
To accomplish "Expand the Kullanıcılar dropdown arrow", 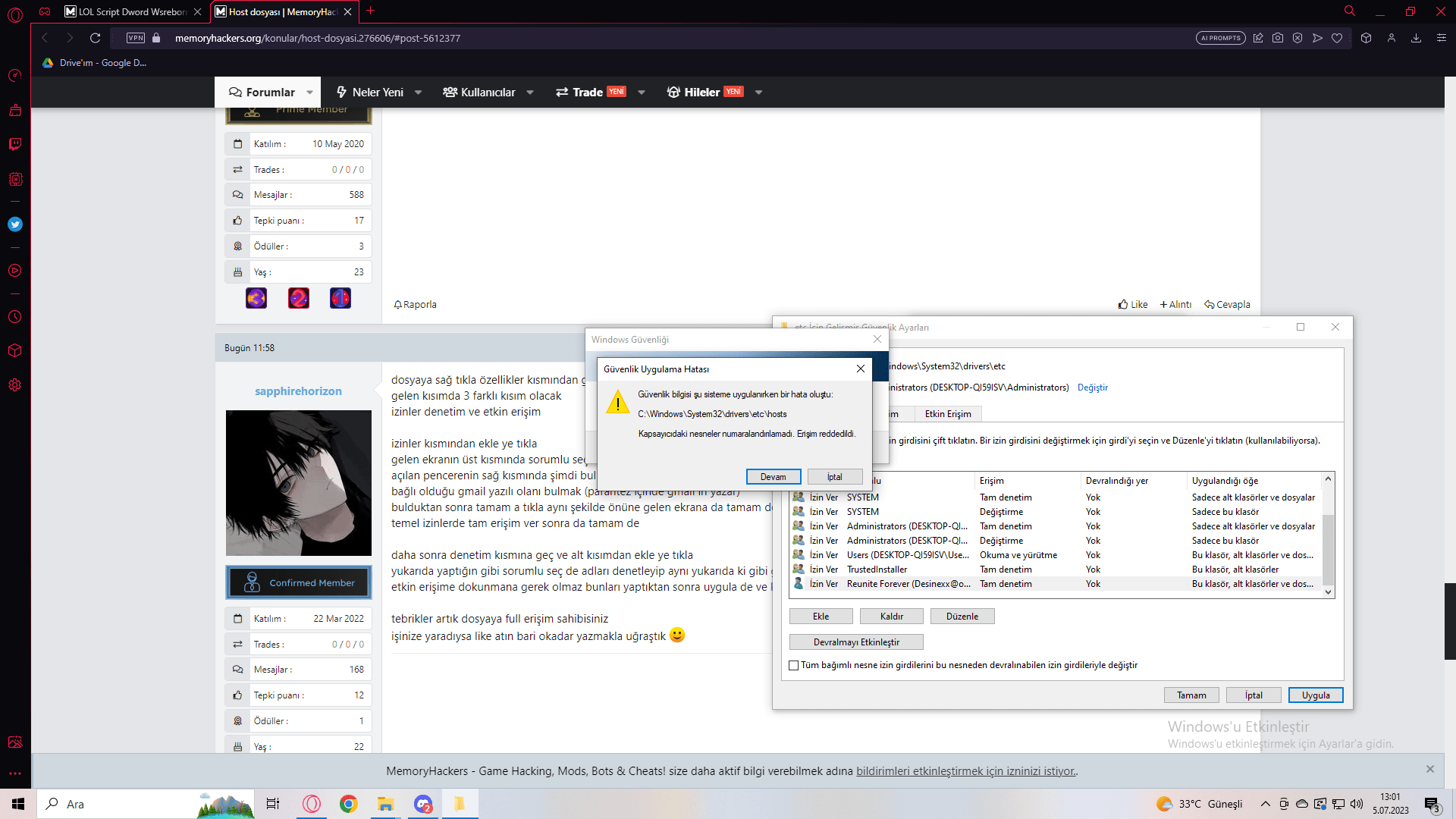I will [530, 93].
